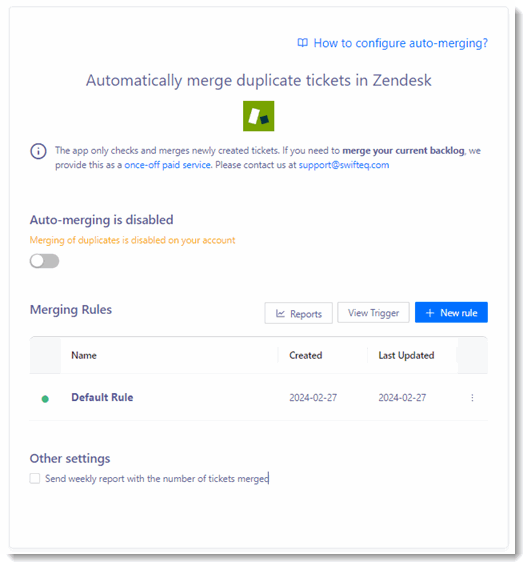
Task: Click the book icon beside the help link
Action: 303,43
